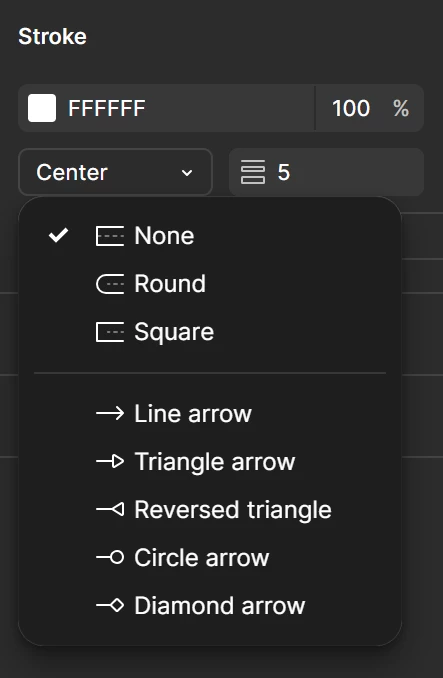Click the None cap icon

(x=110, y=236)
